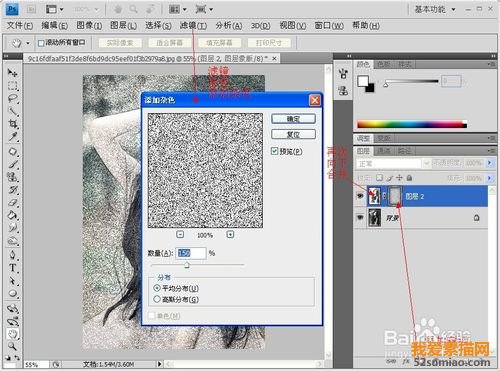Select the Eraser tool
500x371 pixels.
coord(13,202)
